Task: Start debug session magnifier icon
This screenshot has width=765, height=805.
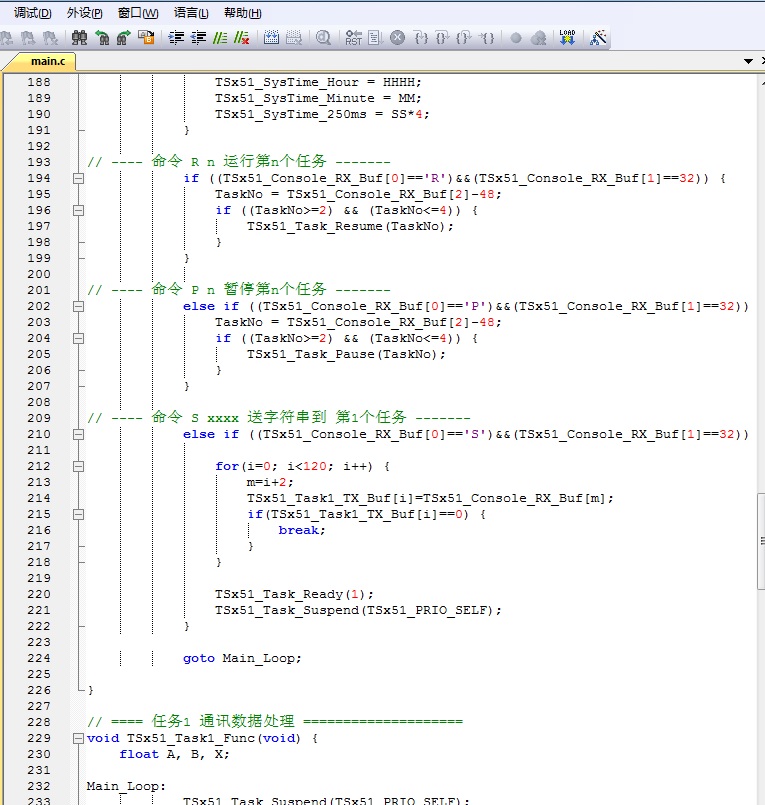Action: (323, 37)
